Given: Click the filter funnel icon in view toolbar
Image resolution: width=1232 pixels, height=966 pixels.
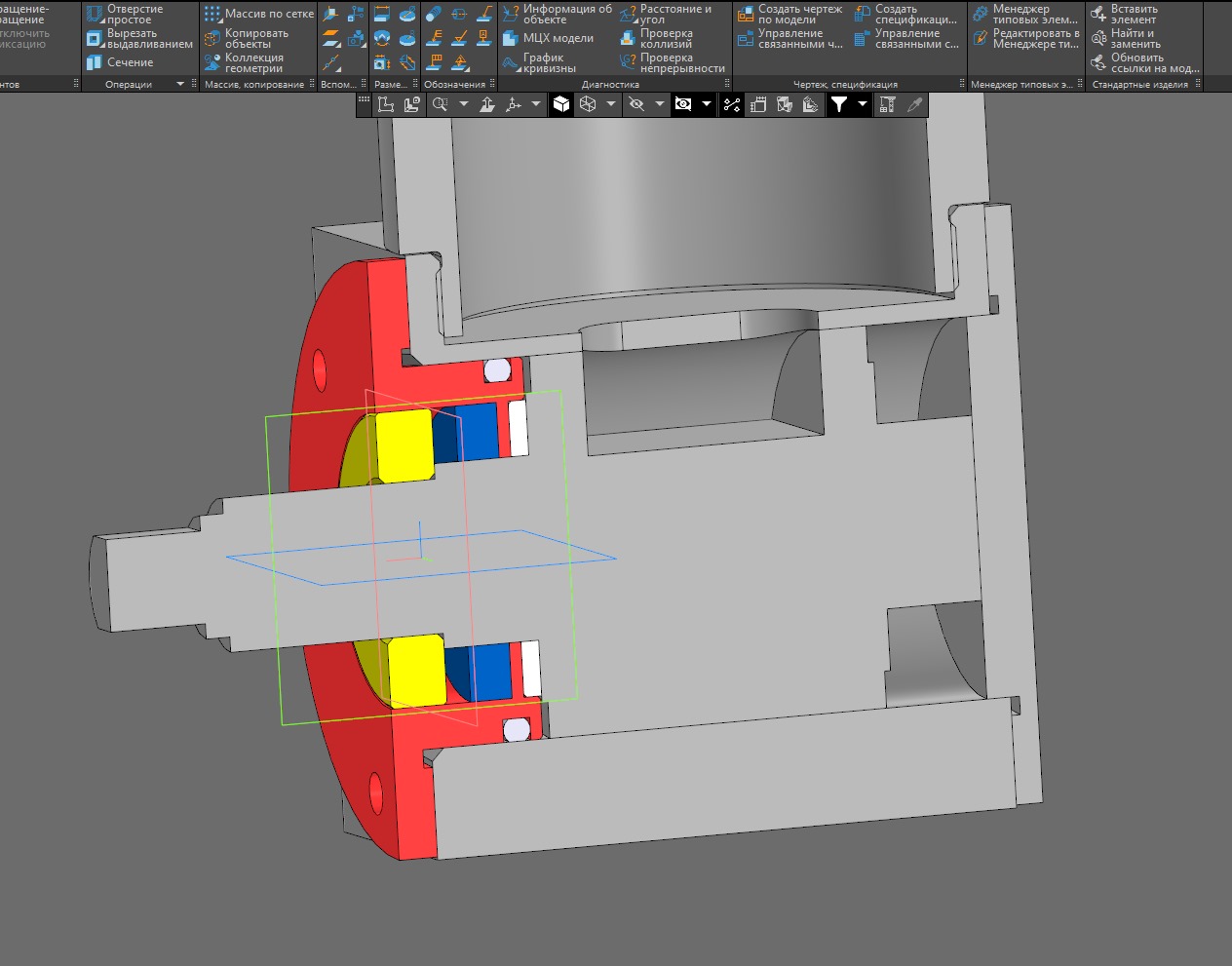Looking at the screenshot, I should click(x=838, y=104).
